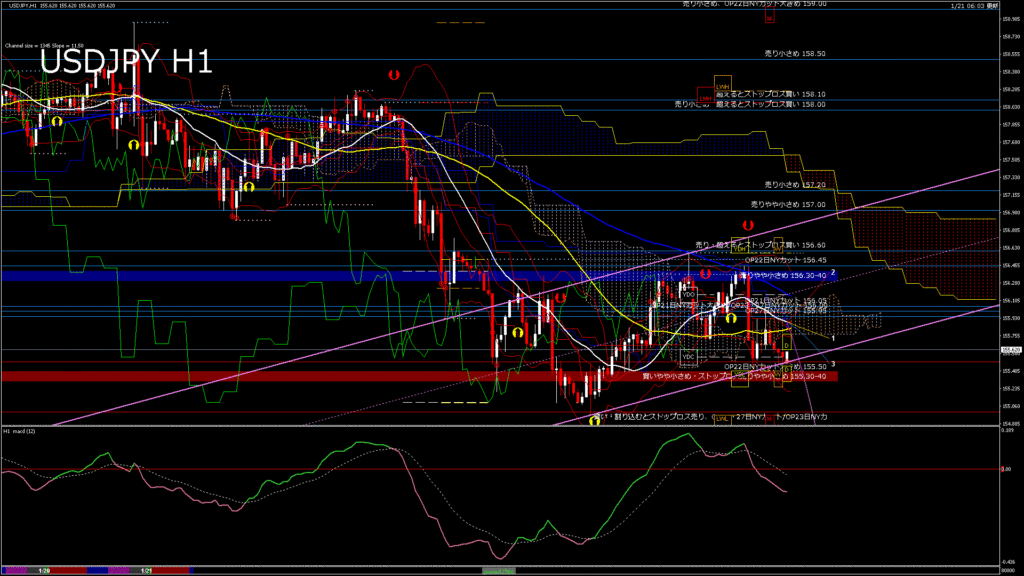This screenshot has height=576, width=1024.
Task: Click the yellow D box near latest candle
Action: pyautogui.click(x=785, y=346)
